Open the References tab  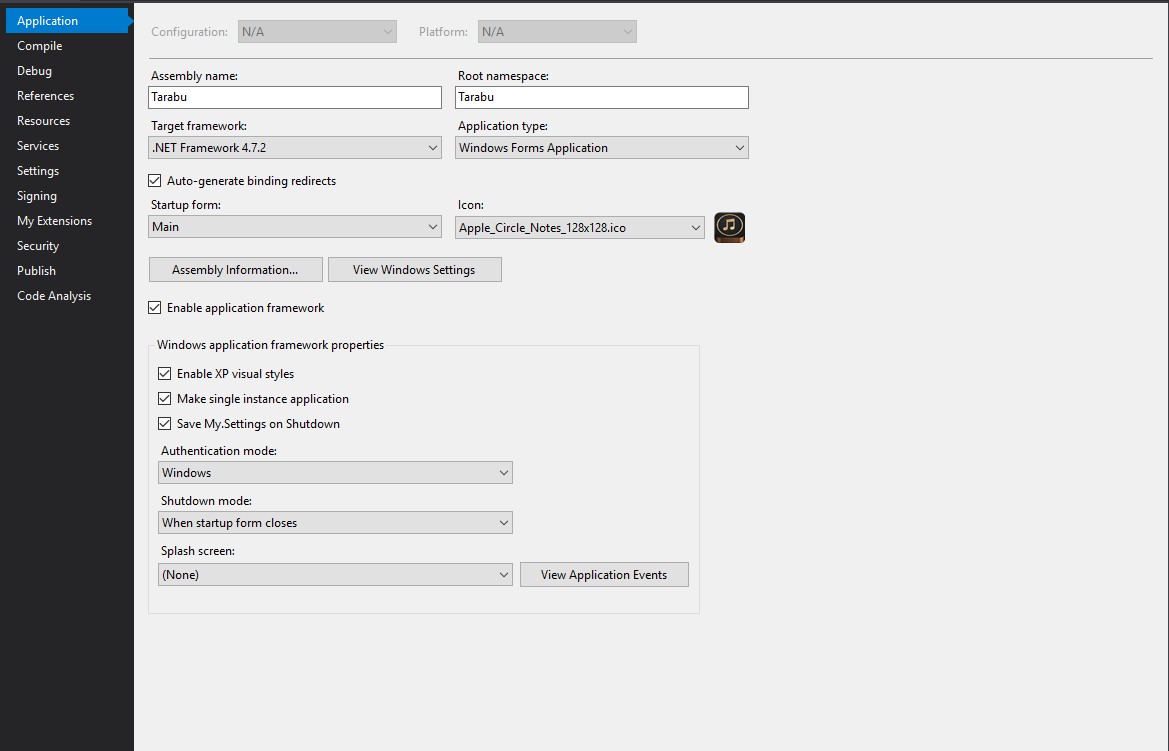click(x=46, y=96)
